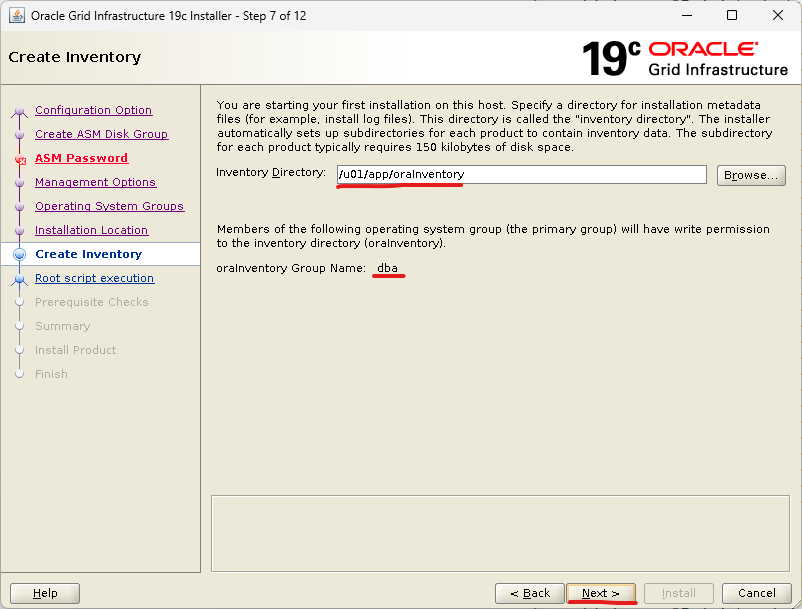Click the Create Inventory current step bullet

19,255
